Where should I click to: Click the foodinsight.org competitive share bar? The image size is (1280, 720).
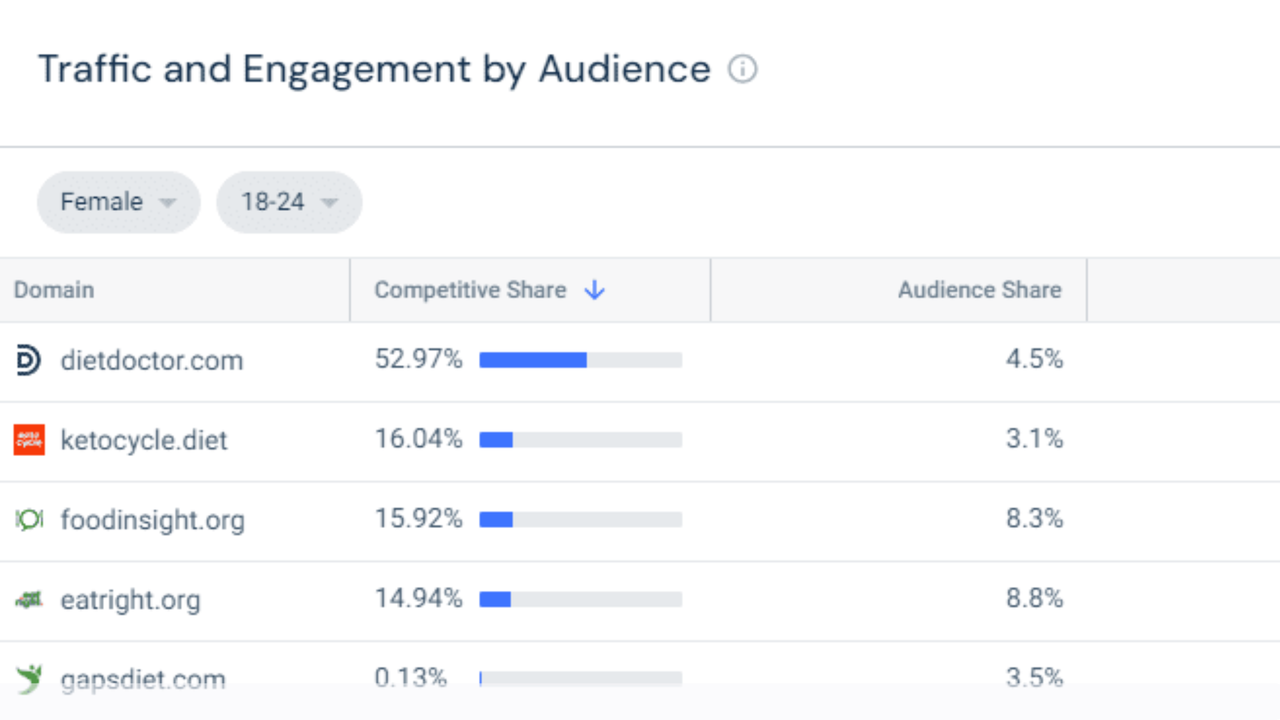(x=581, y=520)
